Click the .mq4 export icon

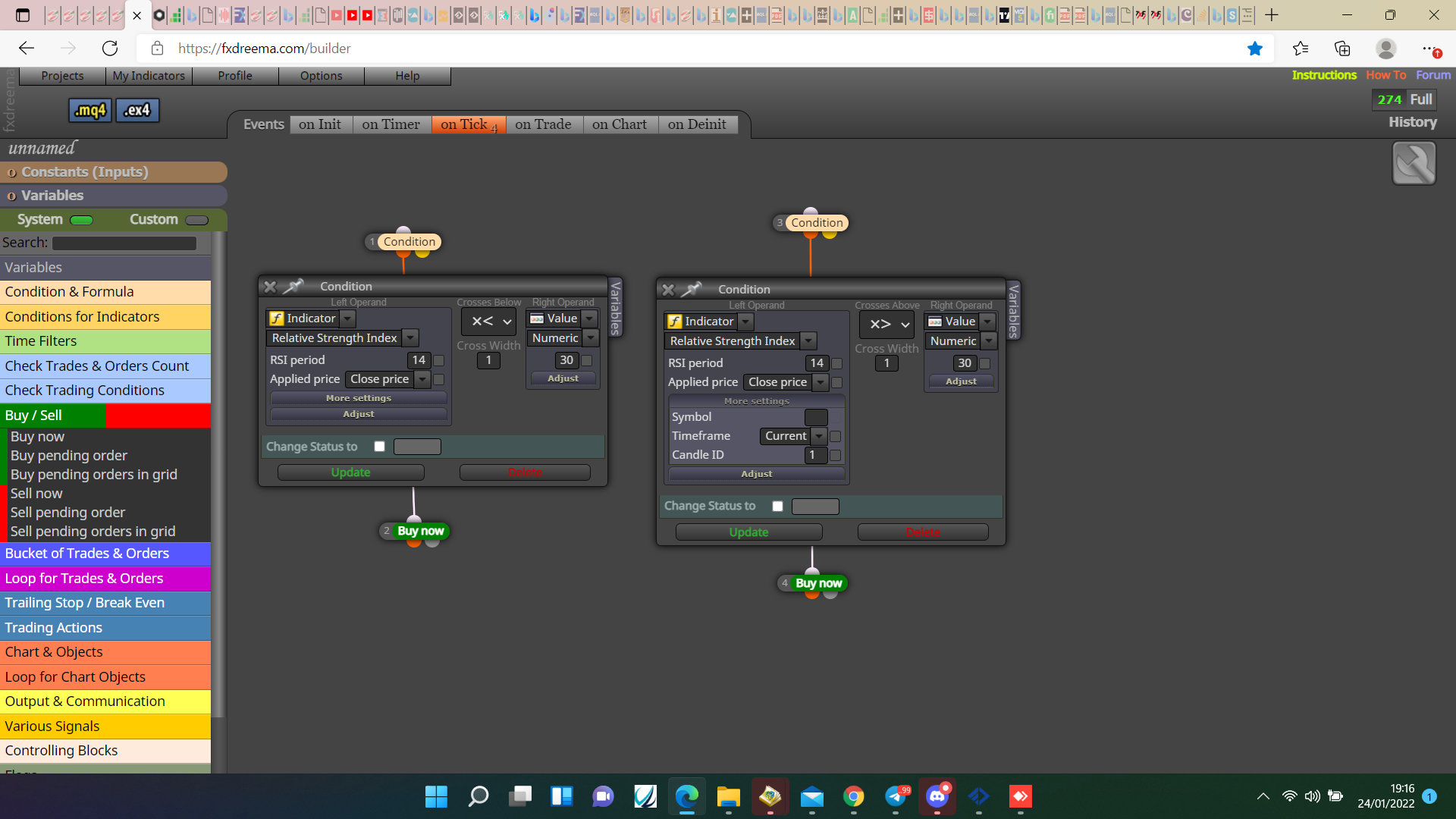coord(90,111)
